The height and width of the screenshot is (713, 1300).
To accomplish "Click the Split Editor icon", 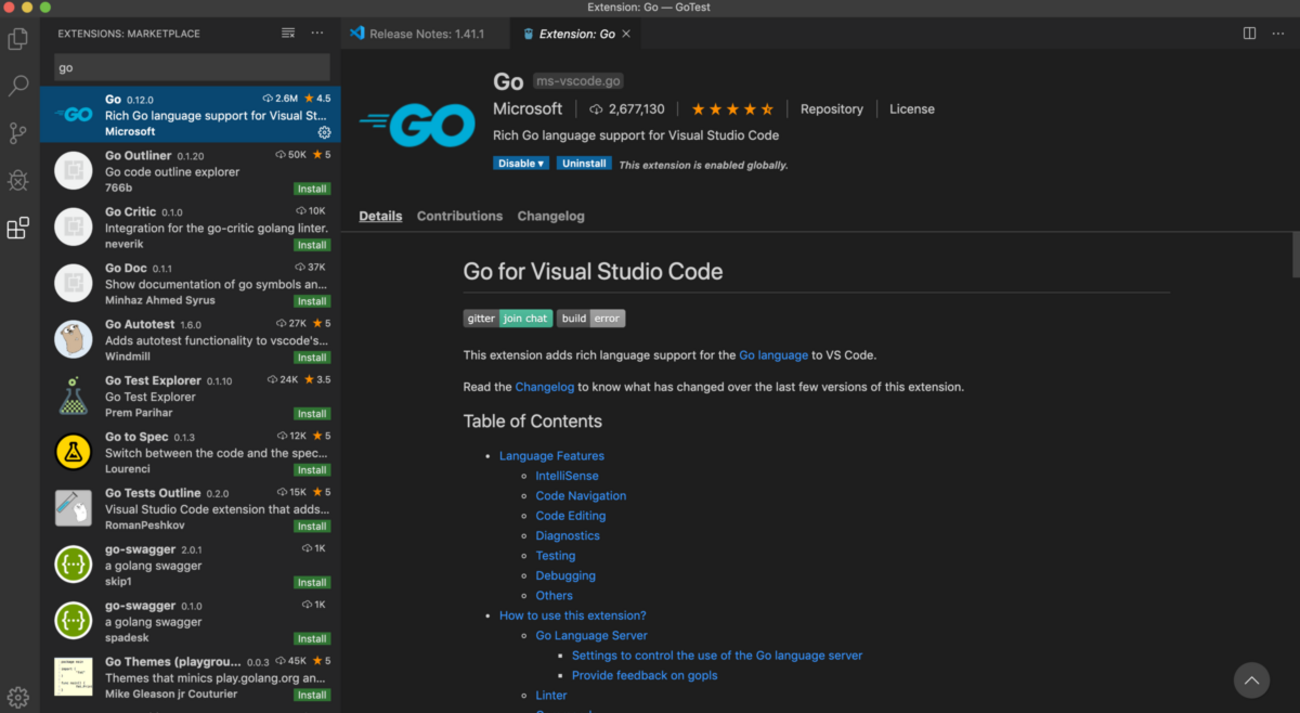I will coord(1249,33).
